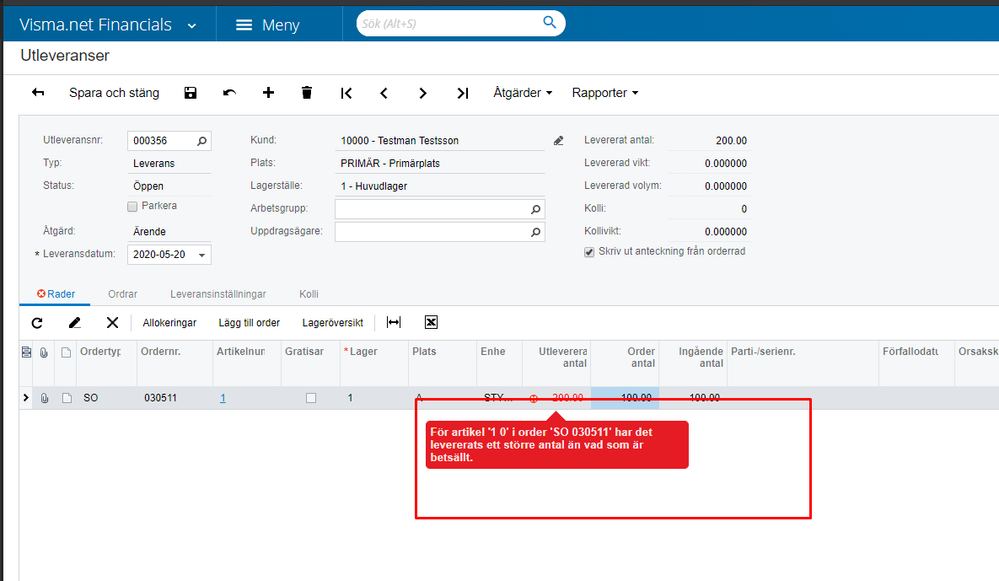The height and width of the screenshot is (581, 999).
Task: Click customer 10000 - Testman Testsson
Action: (440, 141)
